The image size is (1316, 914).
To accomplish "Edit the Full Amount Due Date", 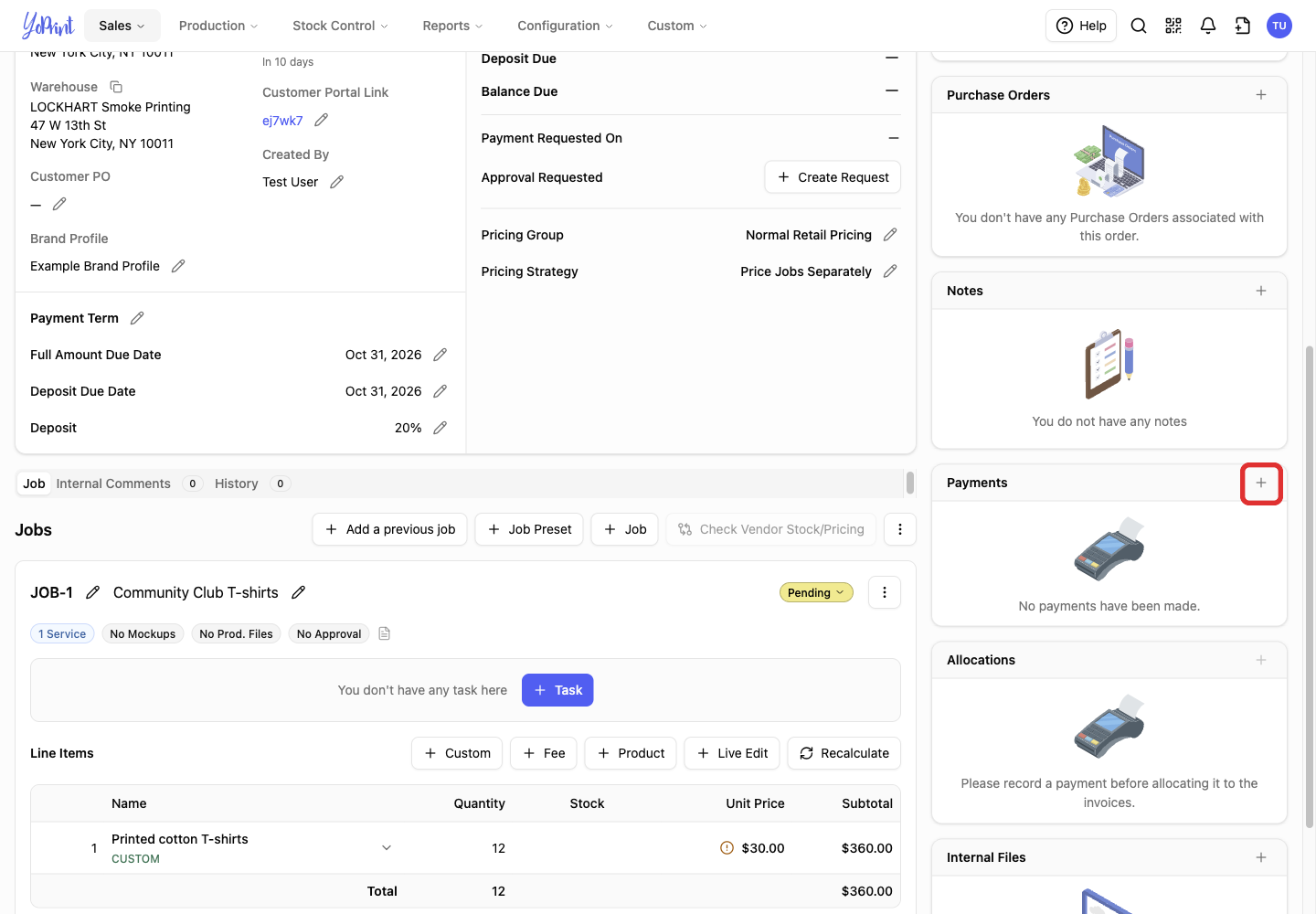I will (440, 355).
